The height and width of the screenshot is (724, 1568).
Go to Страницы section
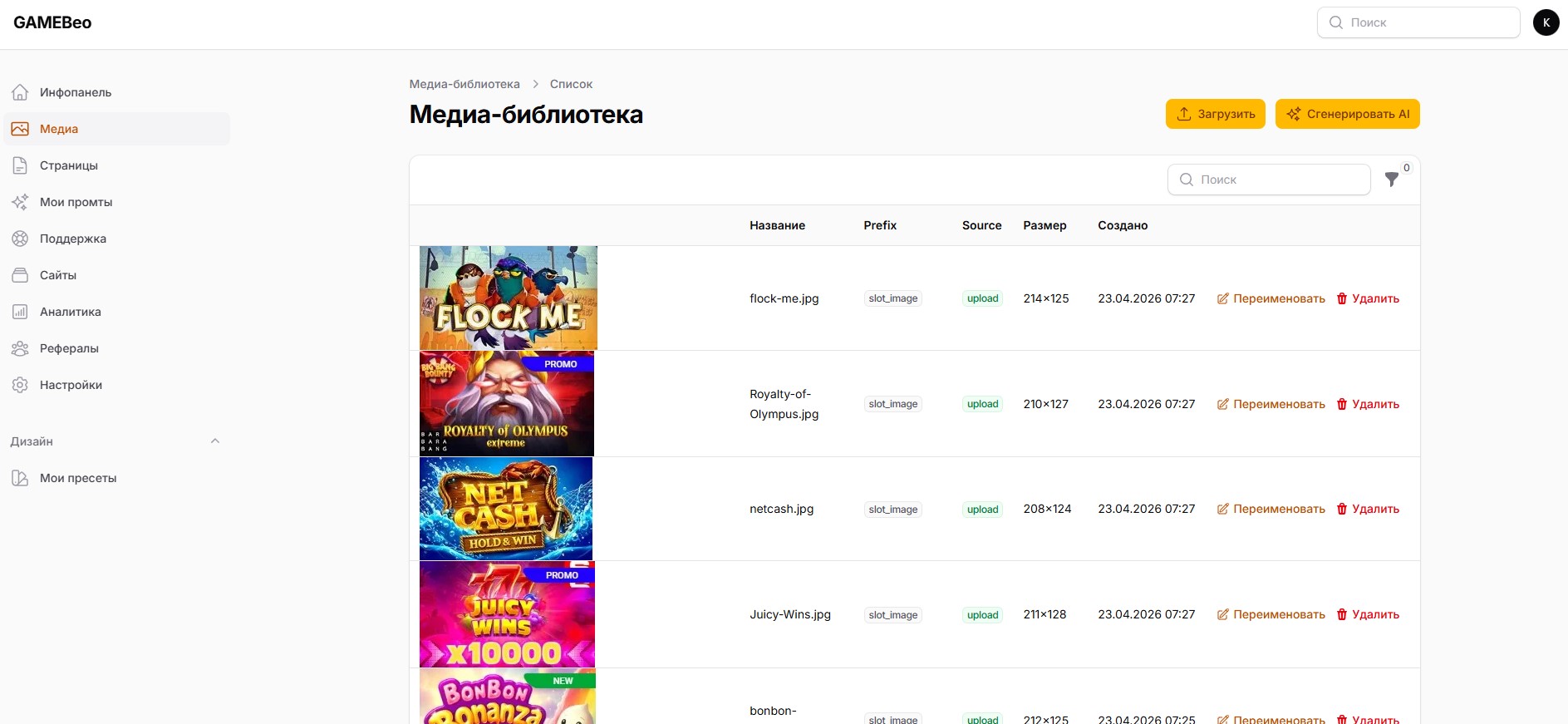tap(117, 165)
